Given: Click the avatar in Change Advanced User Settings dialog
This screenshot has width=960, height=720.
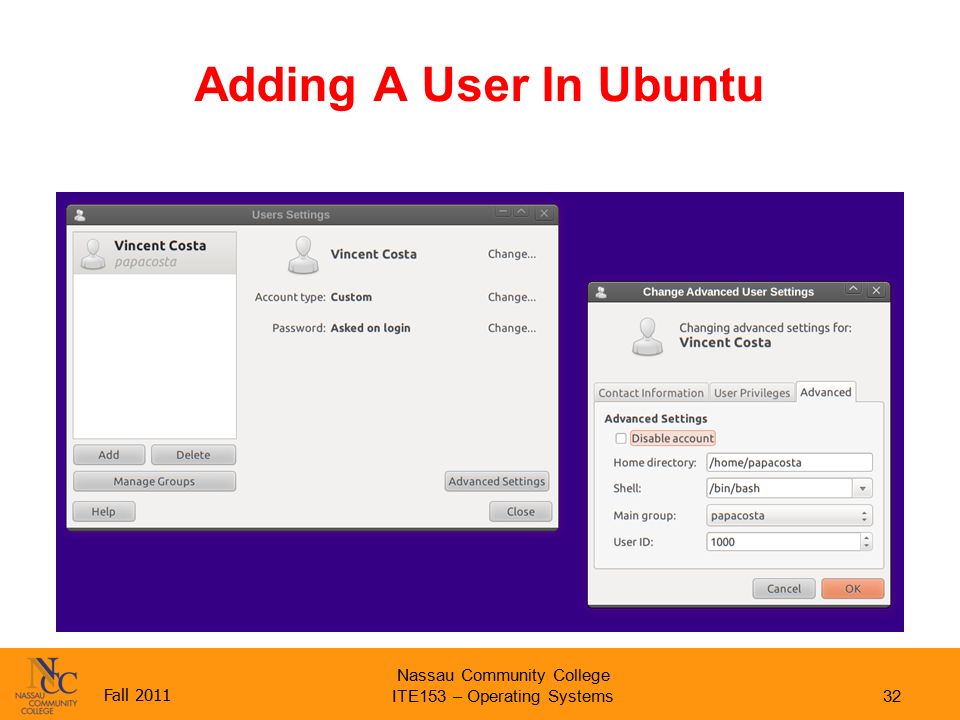Looking at the screenshot, I should [648, 337].
